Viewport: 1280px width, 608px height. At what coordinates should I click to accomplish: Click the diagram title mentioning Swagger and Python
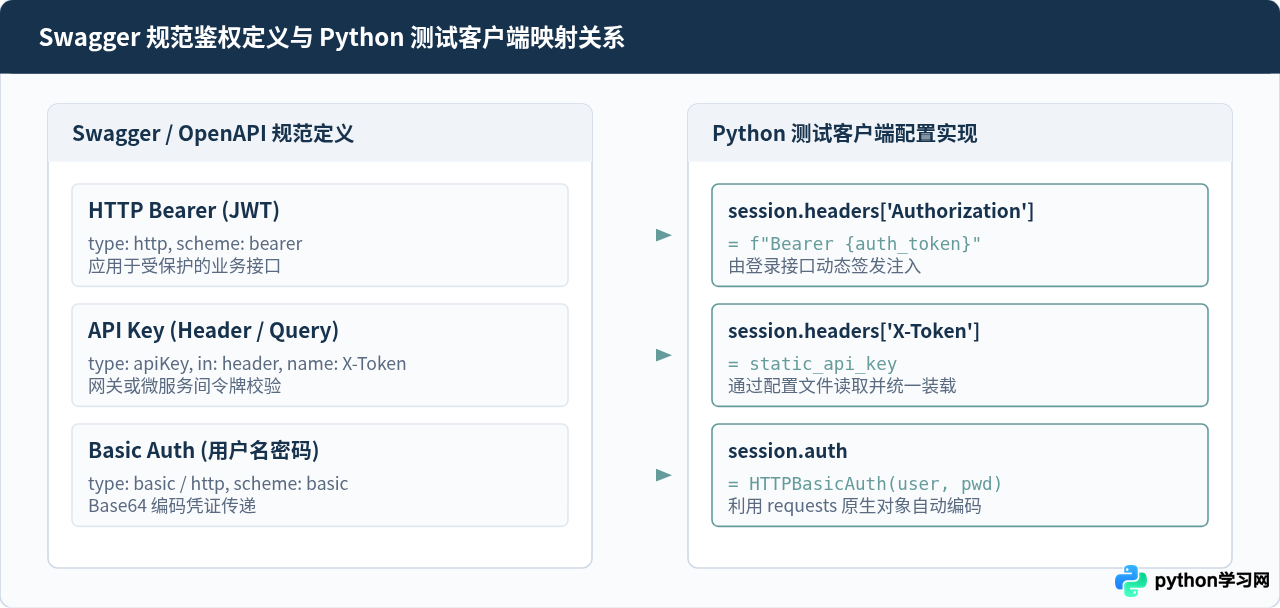coord(331,38)
